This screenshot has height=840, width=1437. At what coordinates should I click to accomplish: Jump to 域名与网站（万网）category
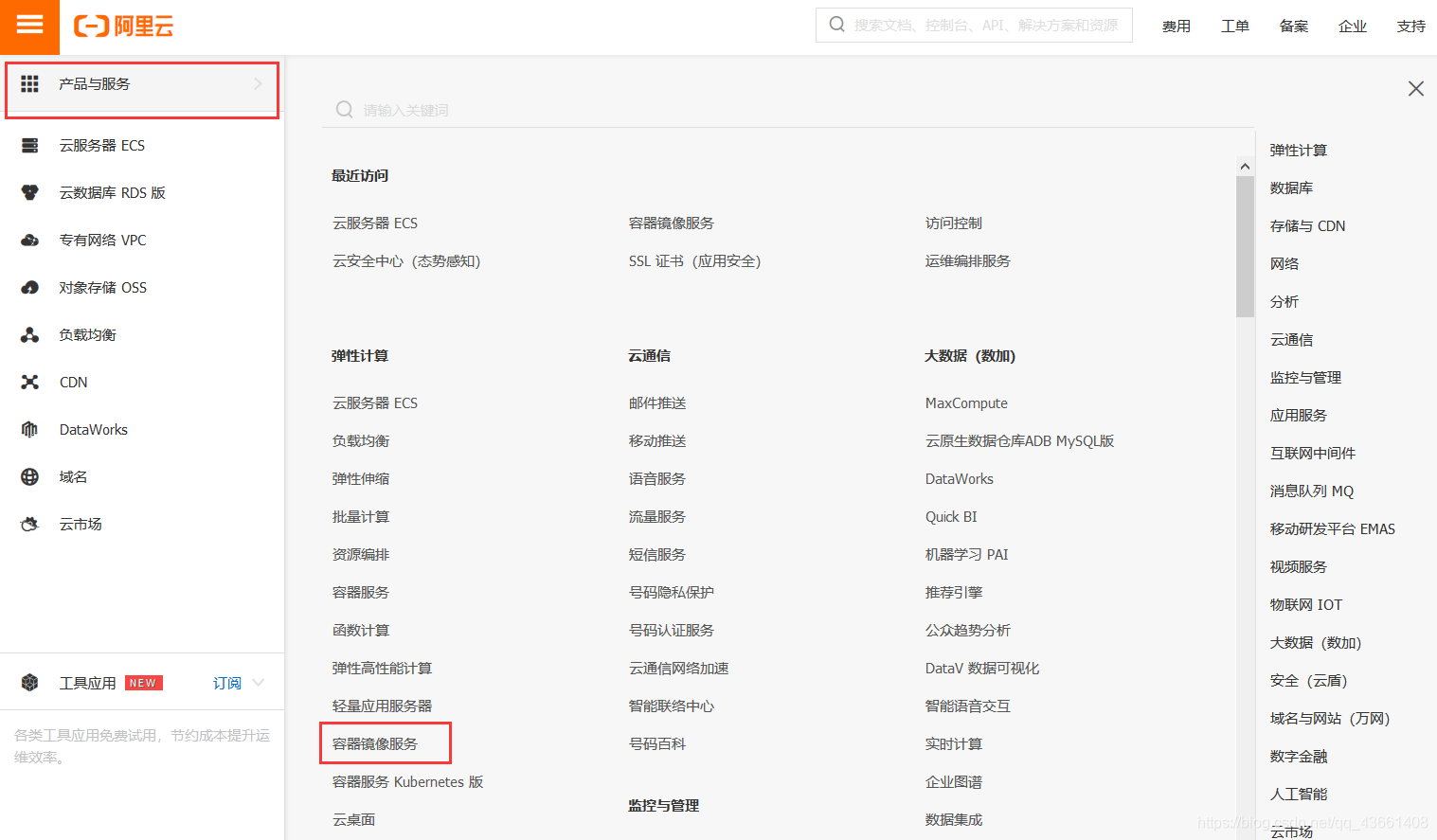tap(1330, 718)
